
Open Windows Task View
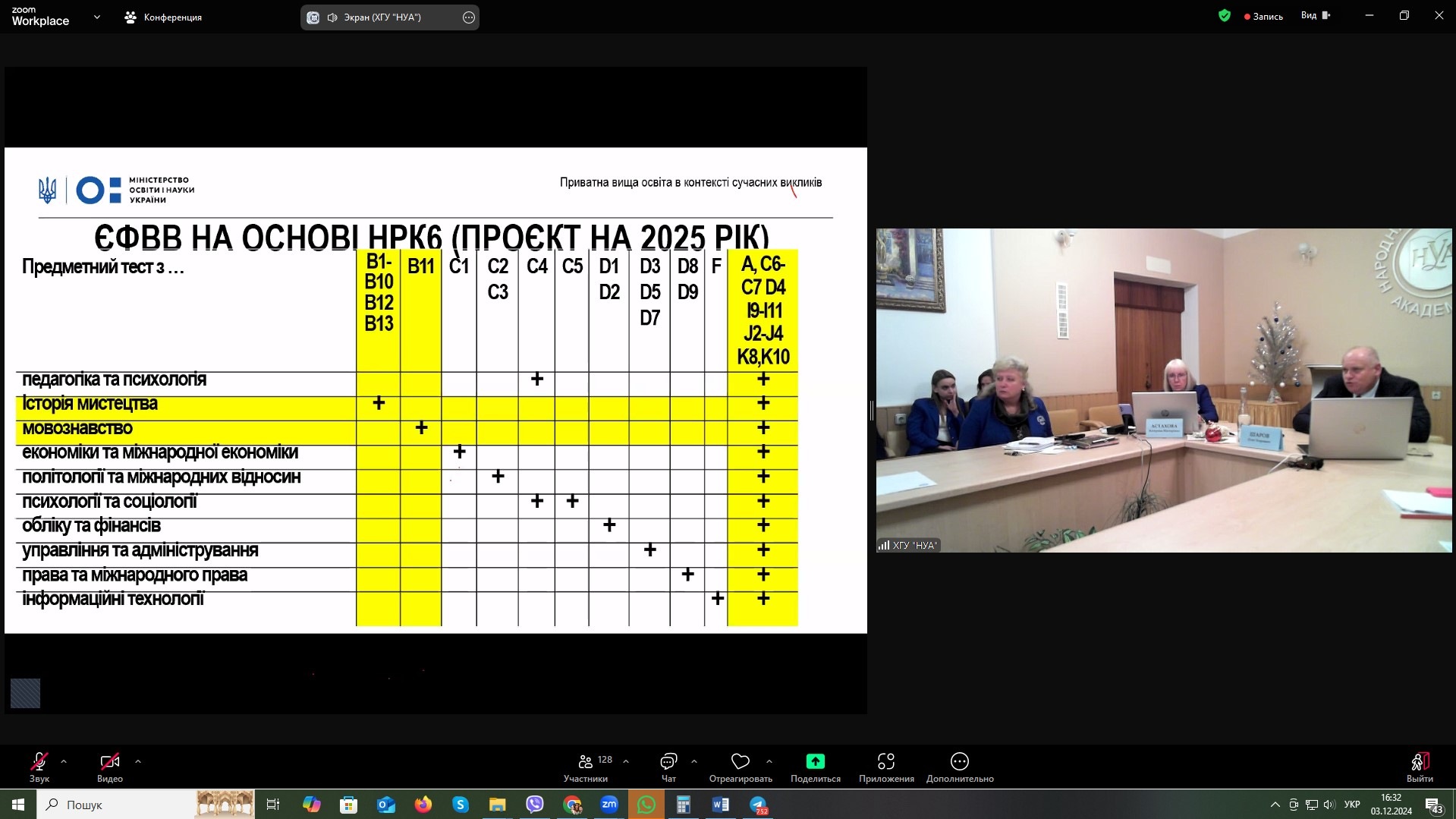click(x=274, y=805)
